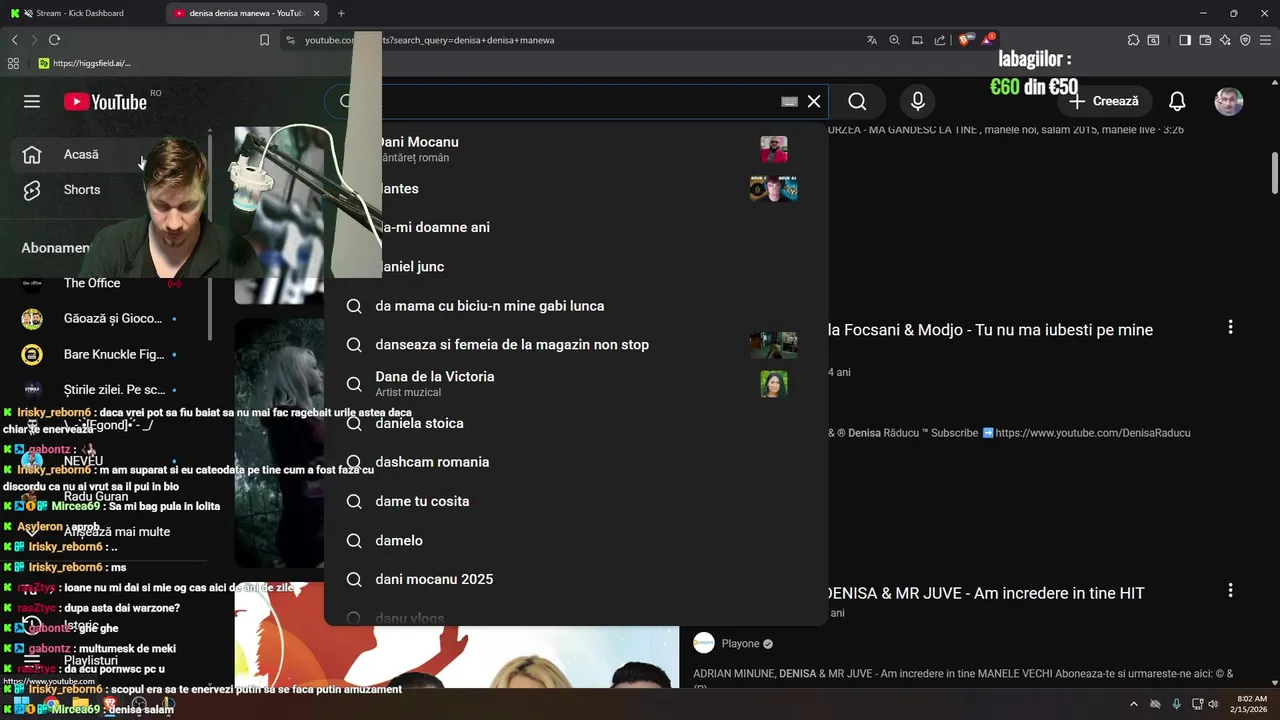Open higgsfield.ai bookmark
Viewport: 1280px width, 720px height.
[x=85, y=63]
